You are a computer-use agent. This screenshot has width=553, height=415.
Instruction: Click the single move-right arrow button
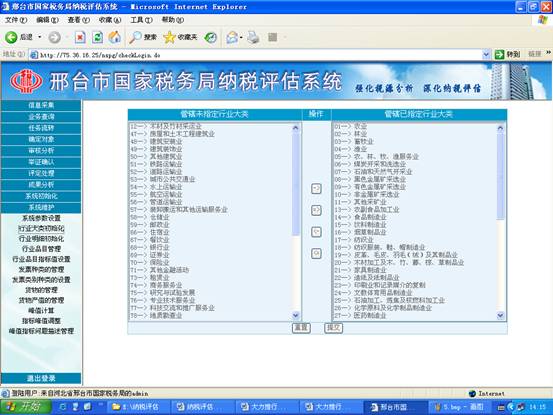pos(316,189)
